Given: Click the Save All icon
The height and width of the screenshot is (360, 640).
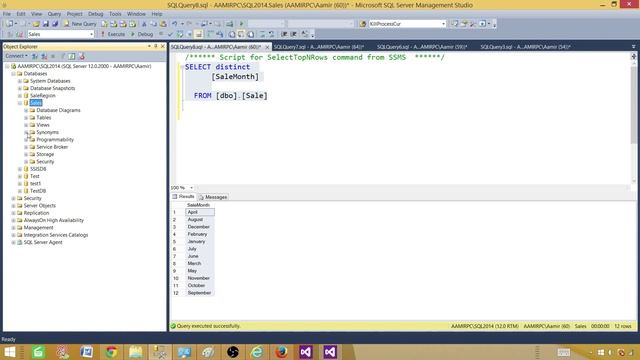Looking at the screenshot, I should 55,24.
